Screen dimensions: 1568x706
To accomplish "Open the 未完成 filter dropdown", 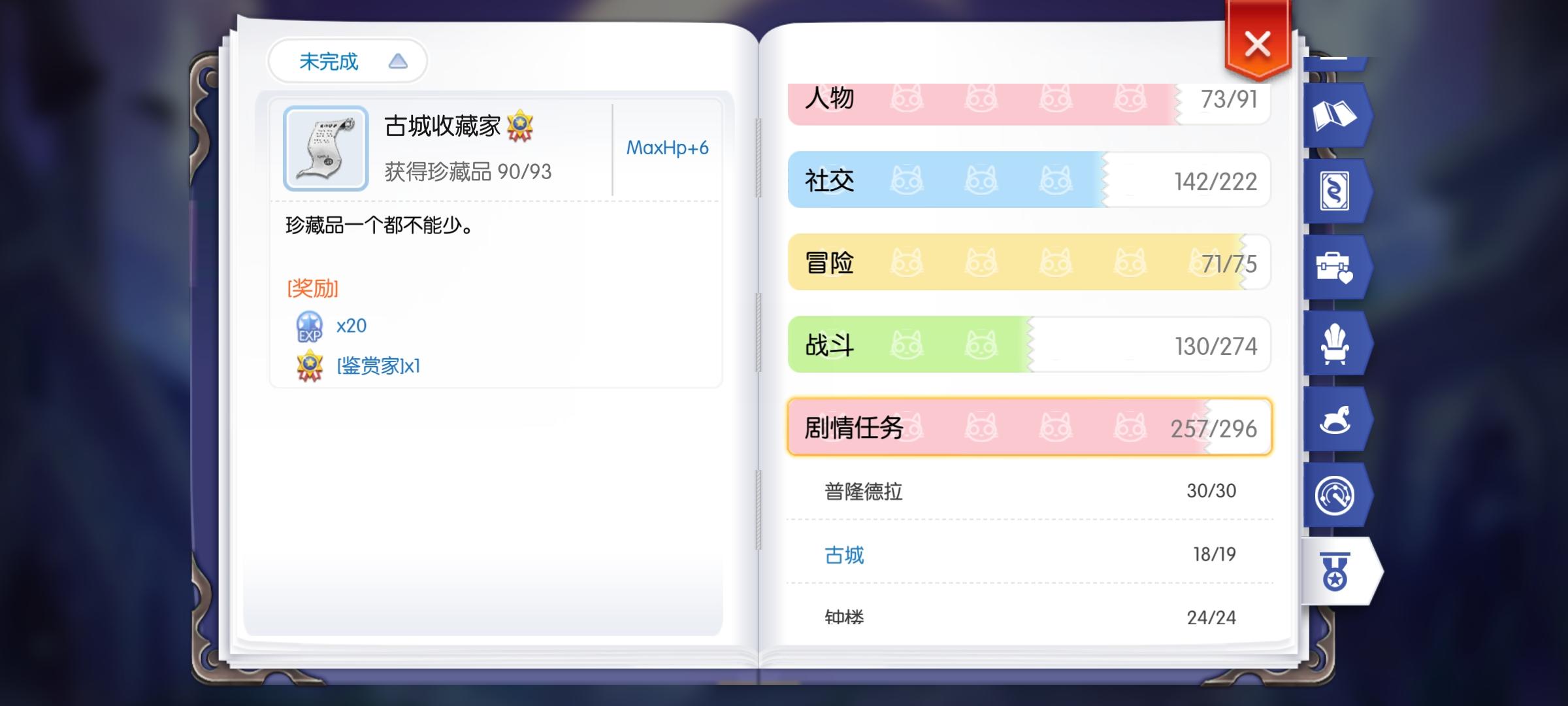I will click(x=348, y=61).
